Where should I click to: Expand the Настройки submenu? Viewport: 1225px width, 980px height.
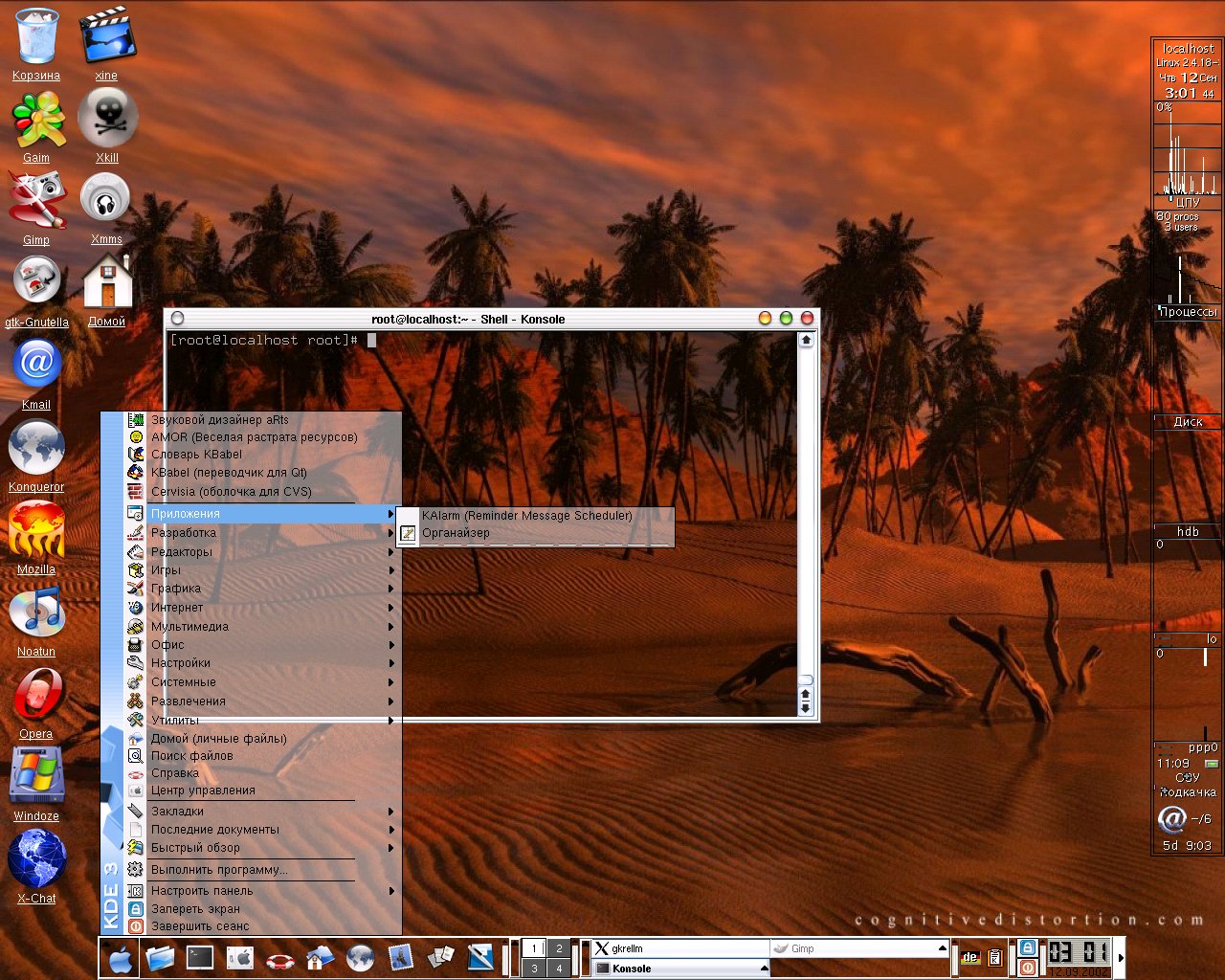point(262,663)
